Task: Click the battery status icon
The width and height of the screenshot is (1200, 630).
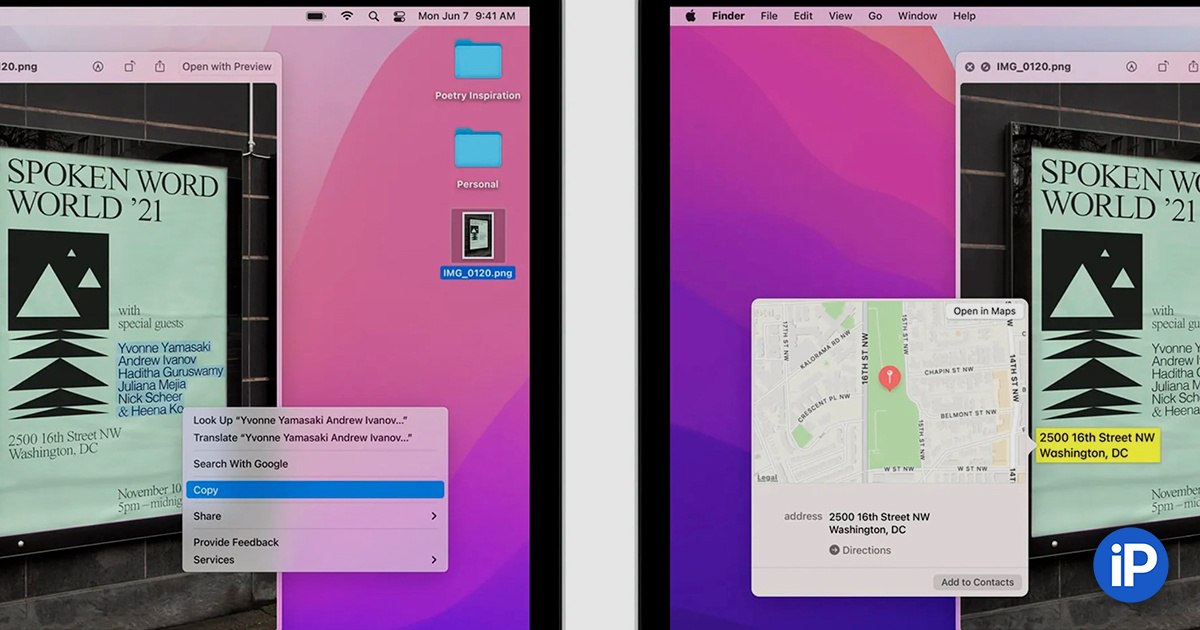Action: click(316, 16)
